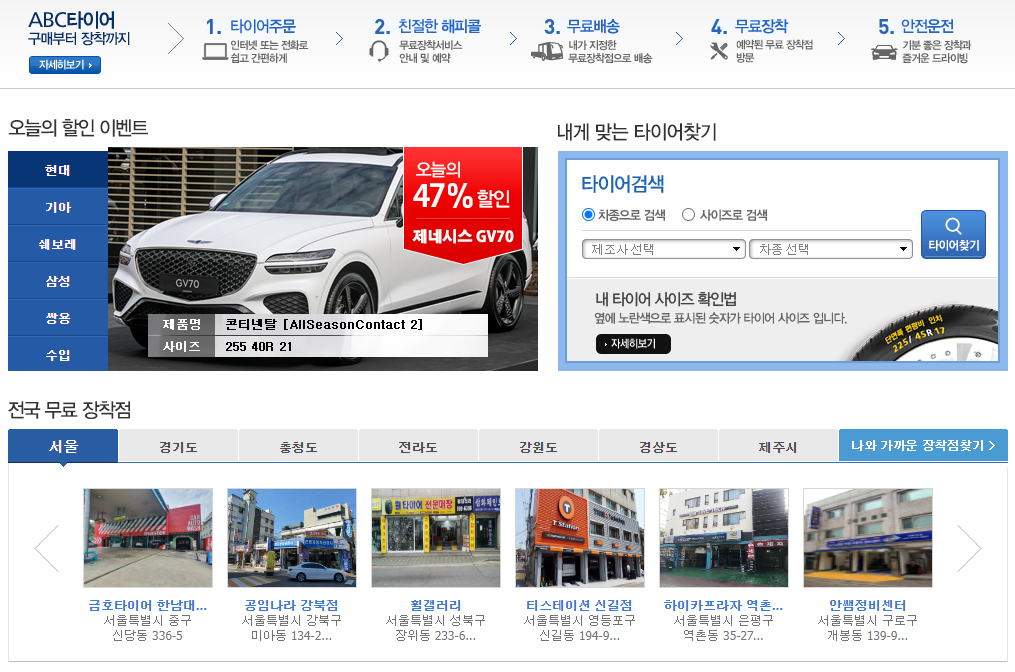Select the 기아 brand tab

(58, 207)
